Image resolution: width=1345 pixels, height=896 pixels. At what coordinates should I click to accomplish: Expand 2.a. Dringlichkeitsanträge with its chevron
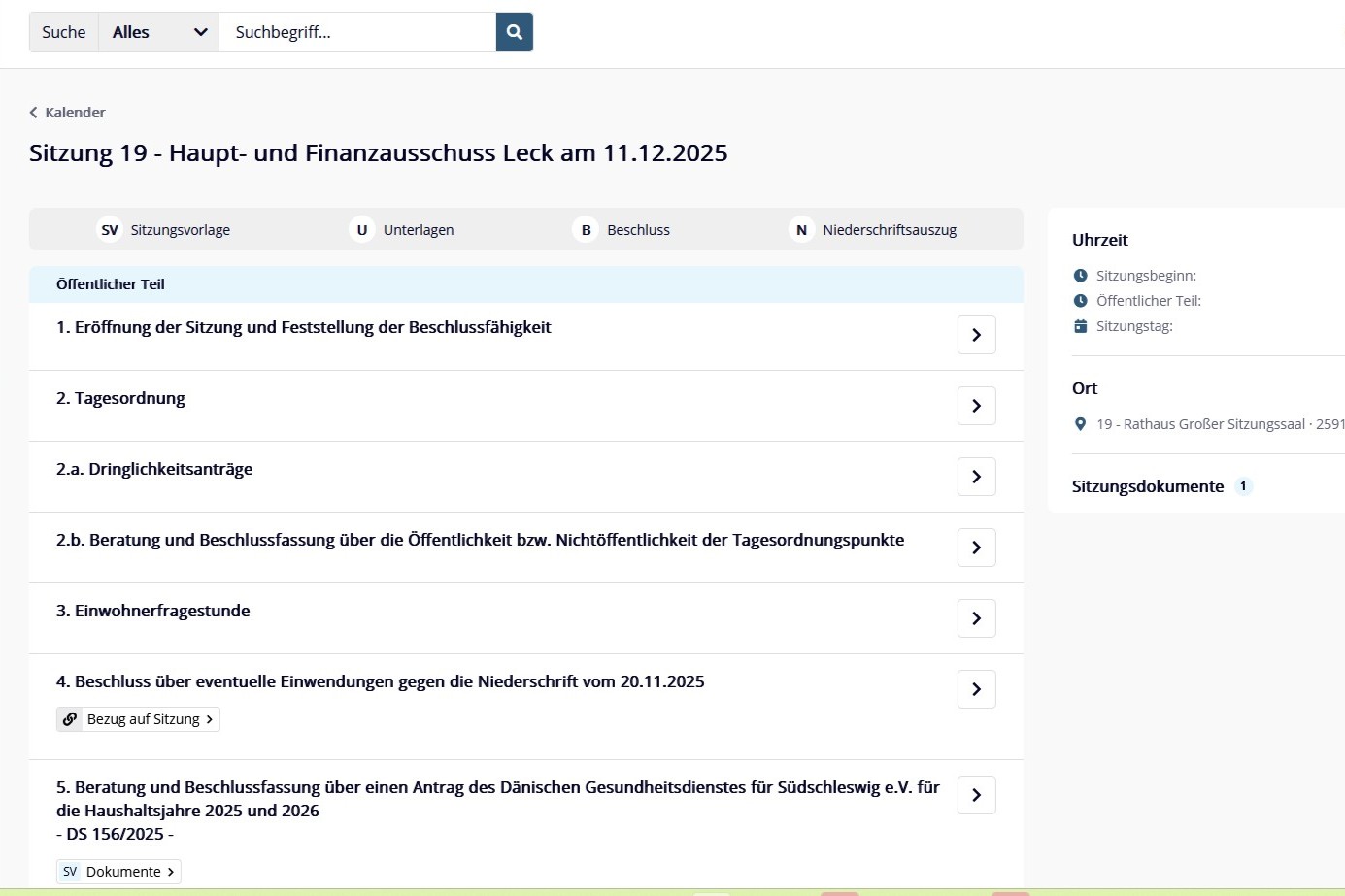tap(976, 477)
